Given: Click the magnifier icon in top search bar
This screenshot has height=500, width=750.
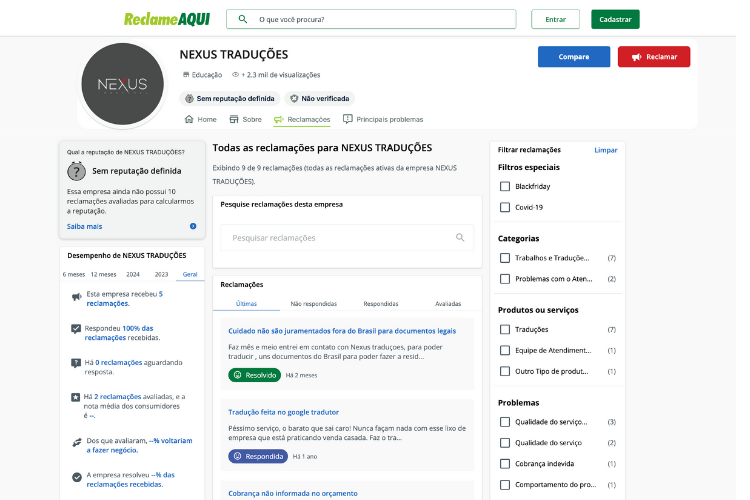Looking at the screenshot, I should click(x=243, y=19).
